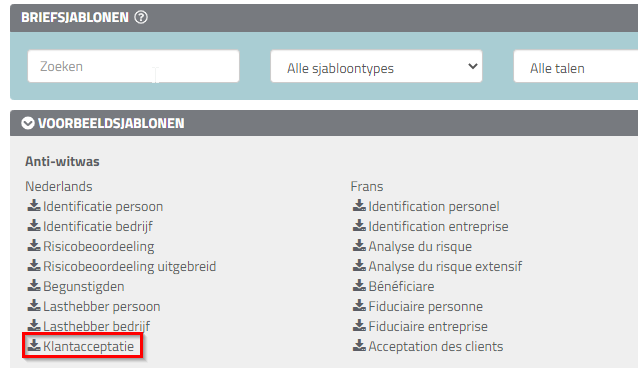638x368 pixels.
Task: Open the Risicobeoordeeling template link
Action: (98, 247)
